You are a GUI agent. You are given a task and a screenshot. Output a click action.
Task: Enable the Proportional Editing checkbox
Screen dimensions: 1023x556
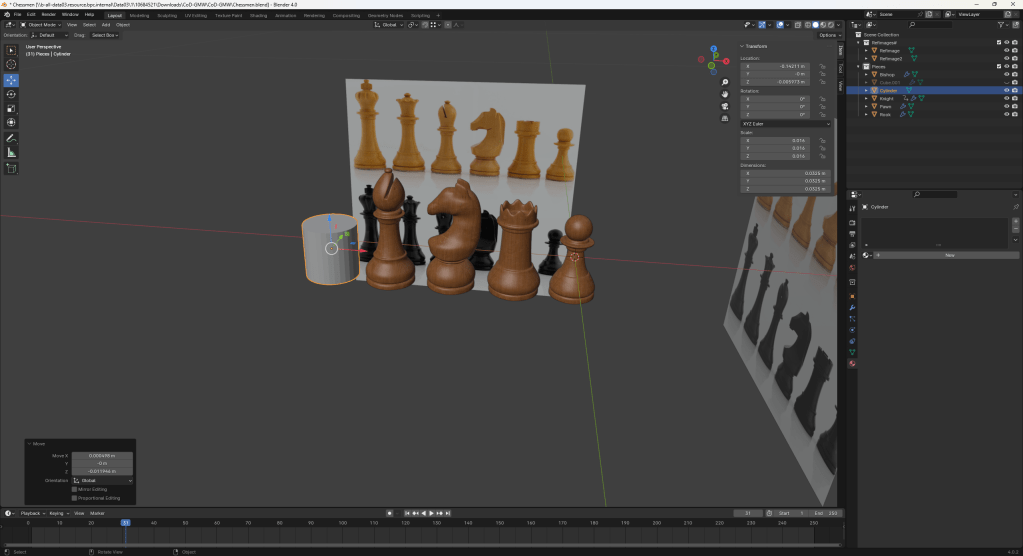(75, 497)
